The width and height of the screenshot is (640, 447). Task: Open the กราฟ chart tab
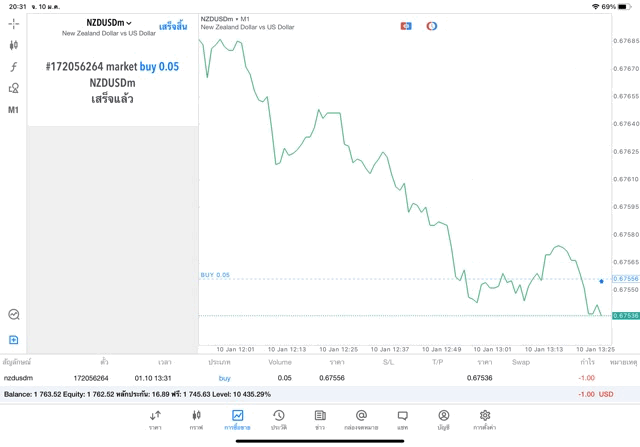coord(196,420)
